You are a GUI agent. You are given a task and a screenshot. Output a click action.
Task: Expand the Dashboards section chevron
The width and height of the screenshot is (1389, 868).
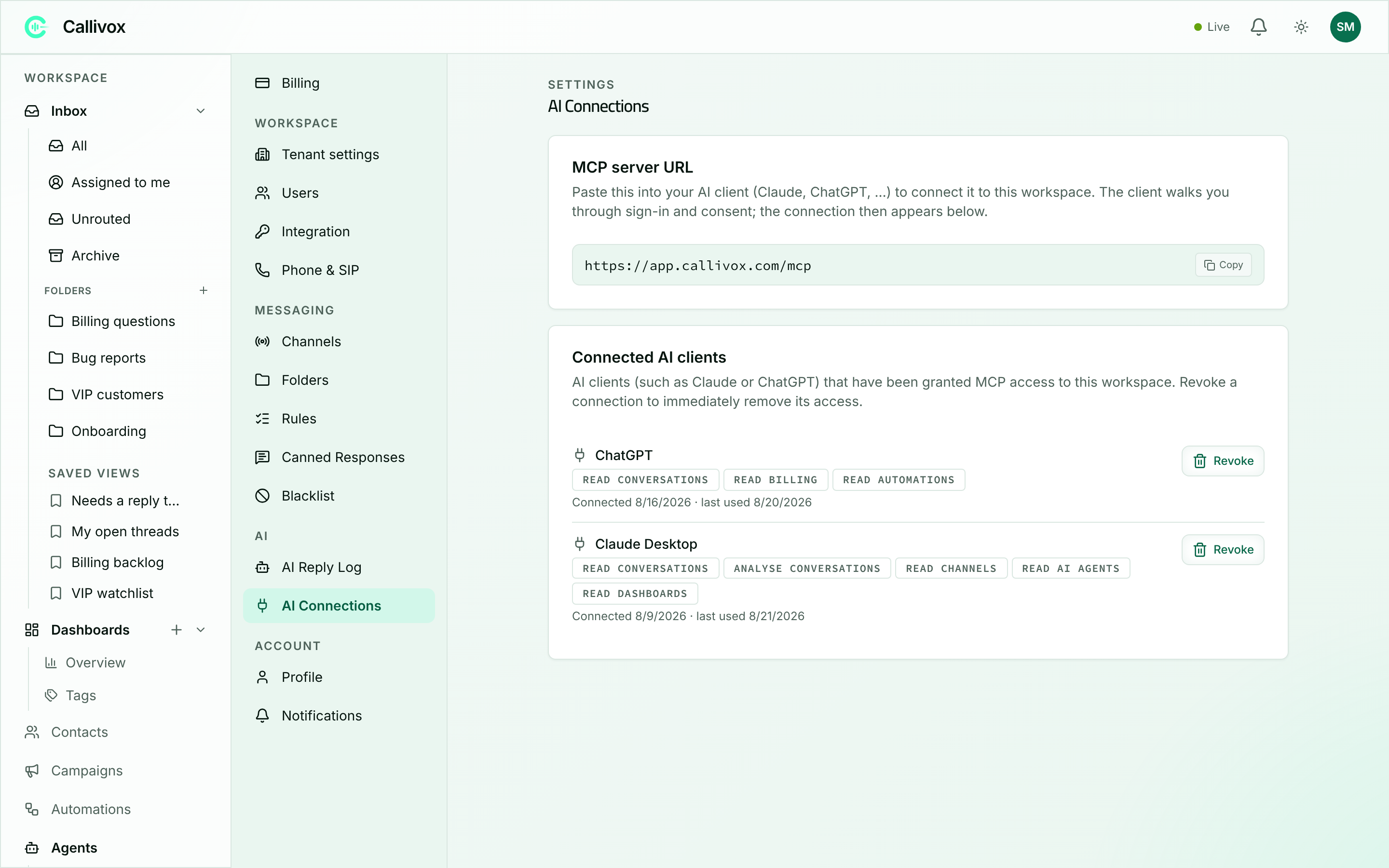[x=200, y=630]
